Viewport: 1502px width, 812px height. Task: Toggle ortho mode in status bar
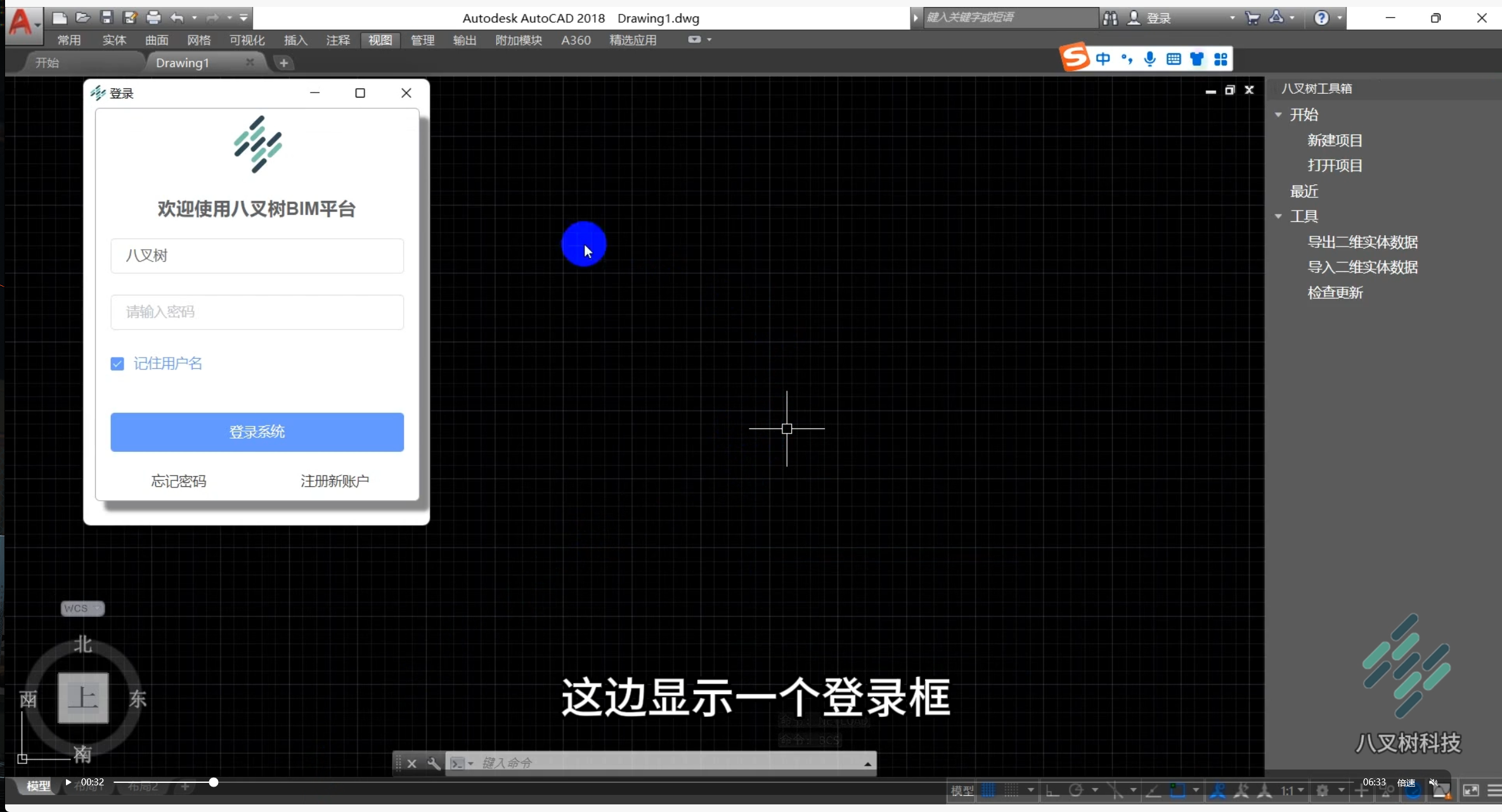click(1052, 790)
